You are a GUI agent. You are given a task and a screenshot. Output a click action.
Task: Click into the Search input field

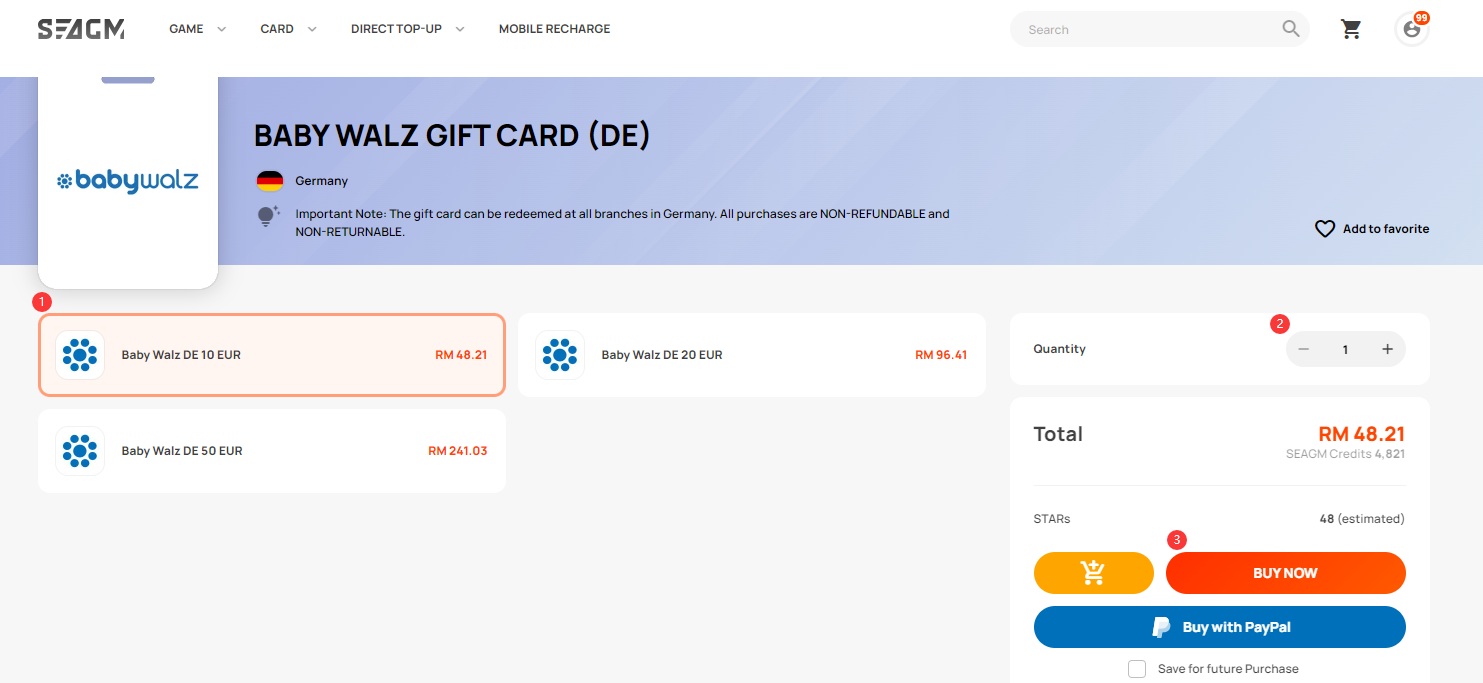[1150, 29]
